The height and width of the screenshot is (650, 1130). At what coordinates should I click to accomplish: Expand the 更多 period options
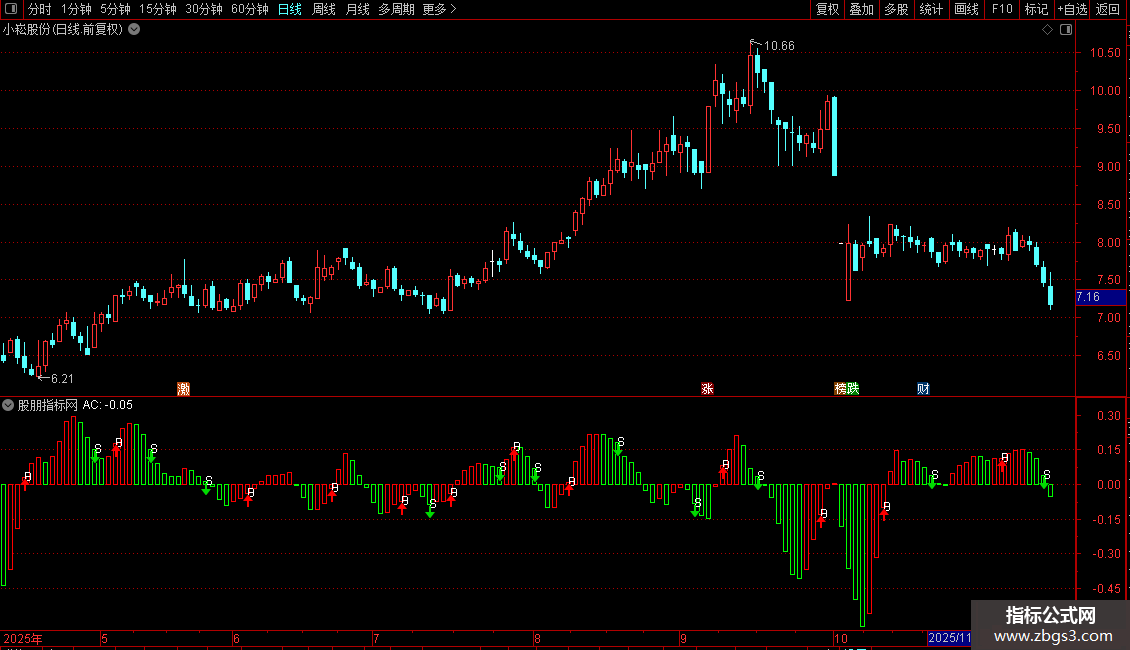click(440, 9)
